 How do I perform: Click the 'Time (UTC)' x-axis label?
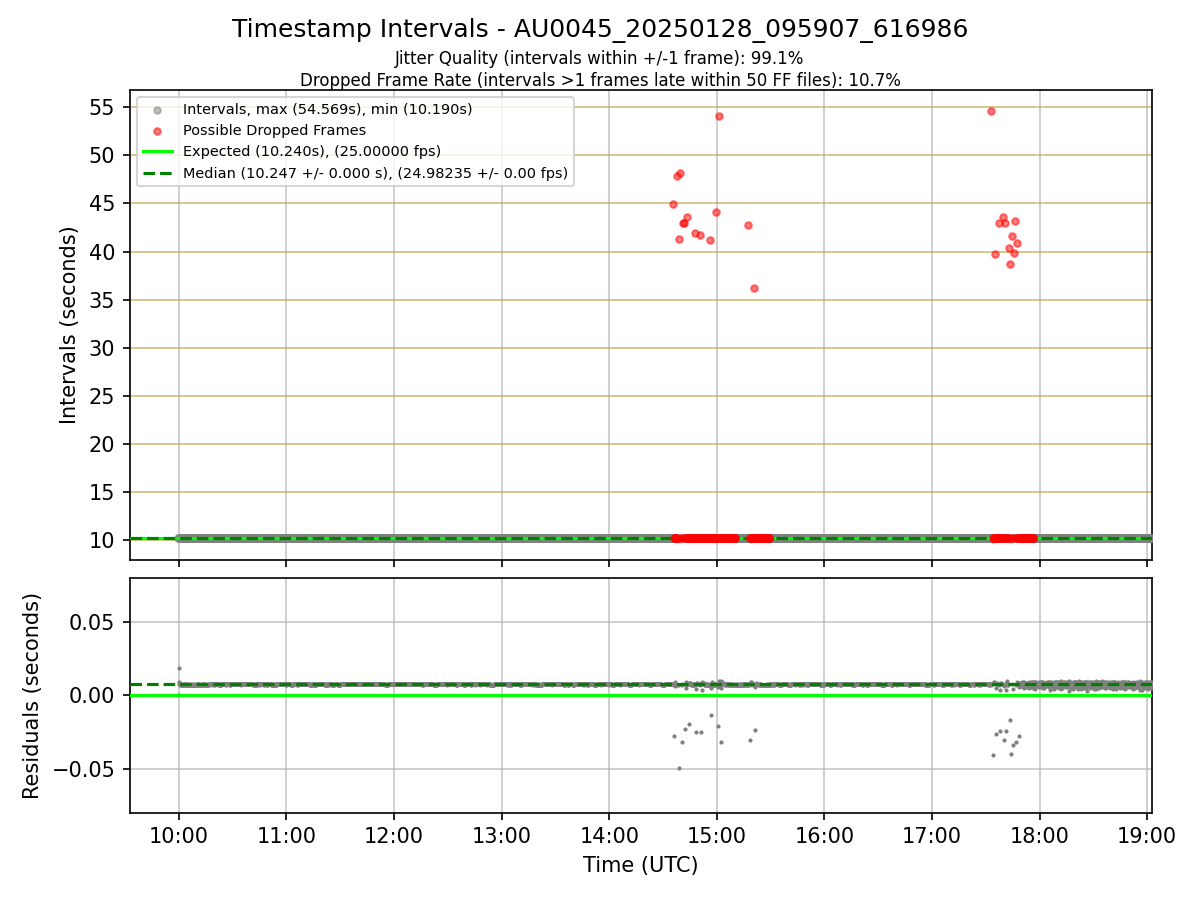pyautogui.click(x=641, y=865)
